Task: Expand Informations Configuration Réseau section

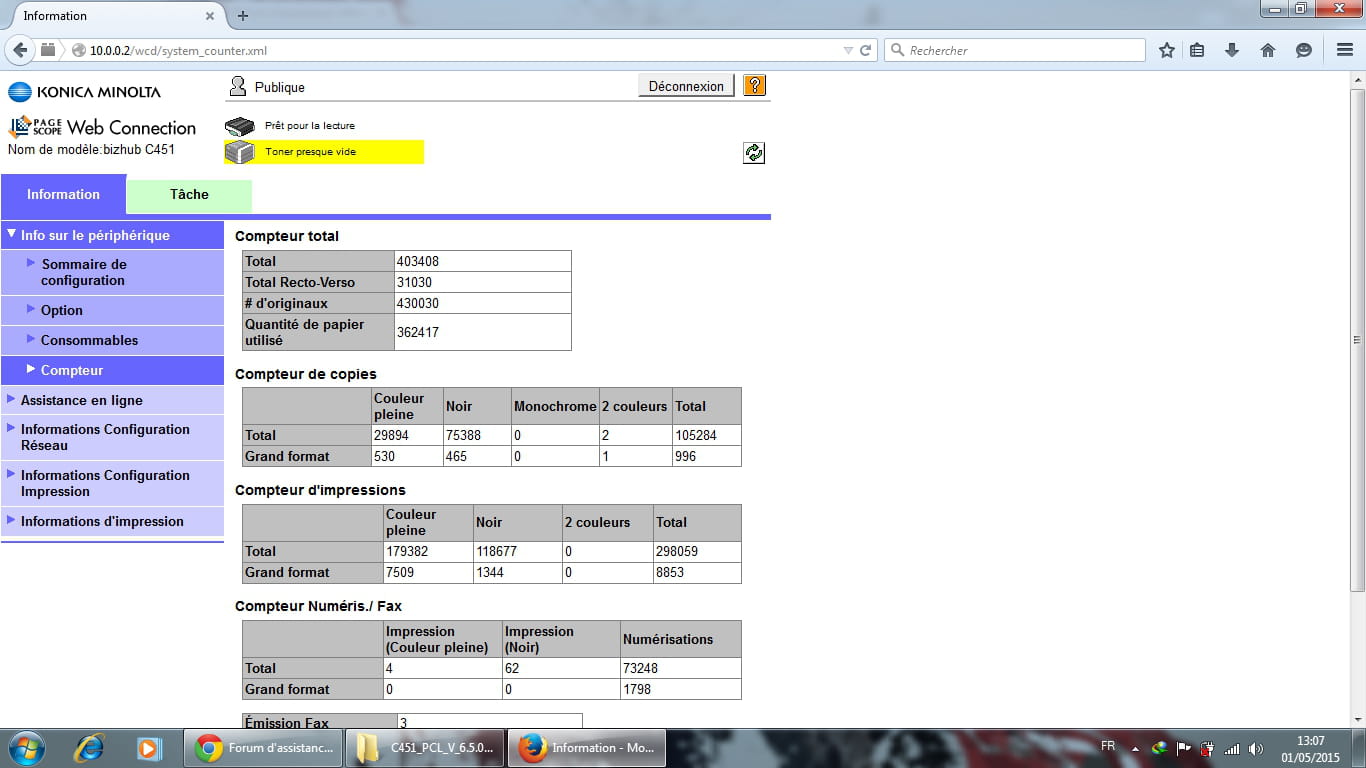Action: tap(105, 437)
